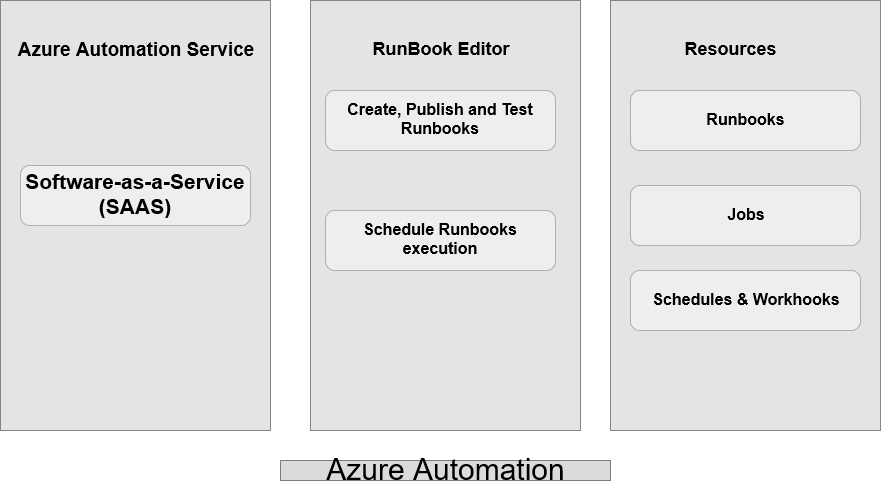Click the Schedule Runbooks execution box
The image size is (881, 488).
(440, 240)
